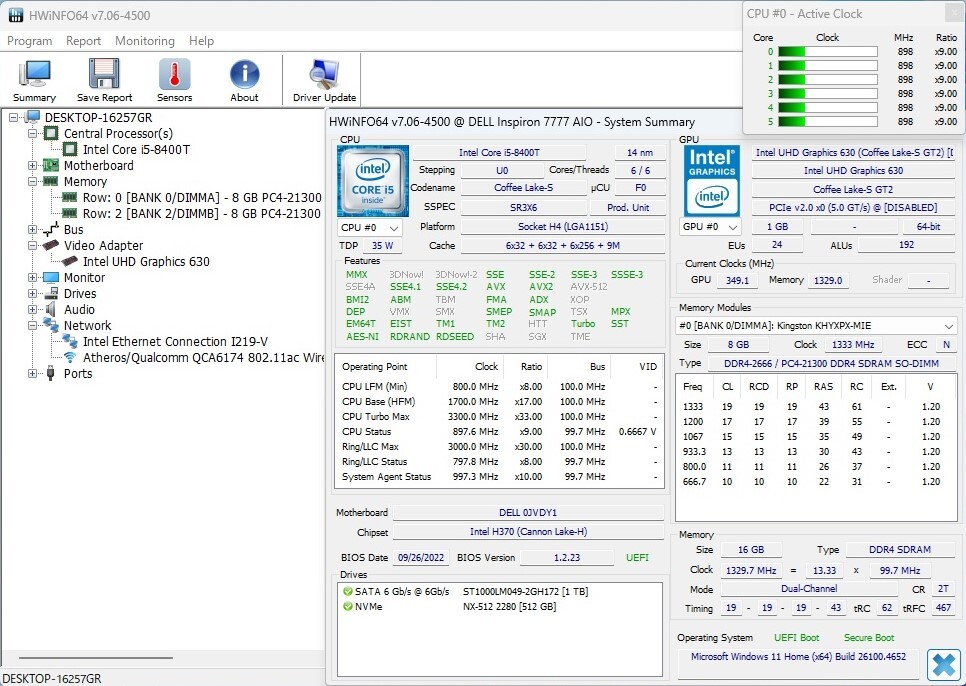Click the Central Processor(s) chip icon
This screenshot has width=966, height=686.
[51, 134]
